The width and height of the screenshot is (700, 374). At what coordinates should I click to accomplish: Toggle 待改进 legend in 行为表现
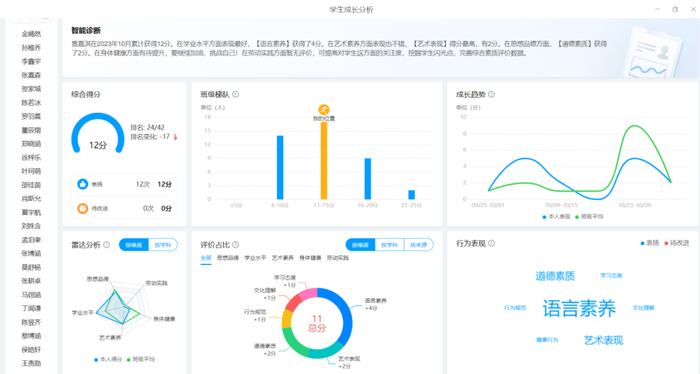click(677, 243)
